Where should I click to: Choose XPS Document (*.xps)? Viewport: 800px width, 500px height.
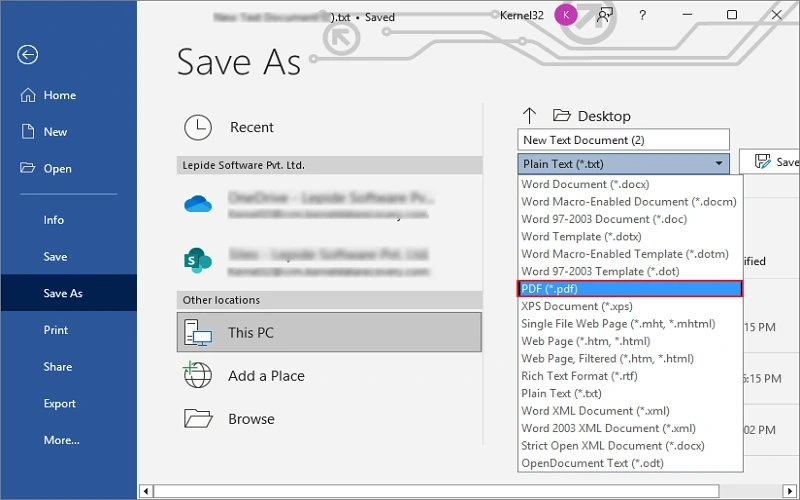[x=630, y=306]
